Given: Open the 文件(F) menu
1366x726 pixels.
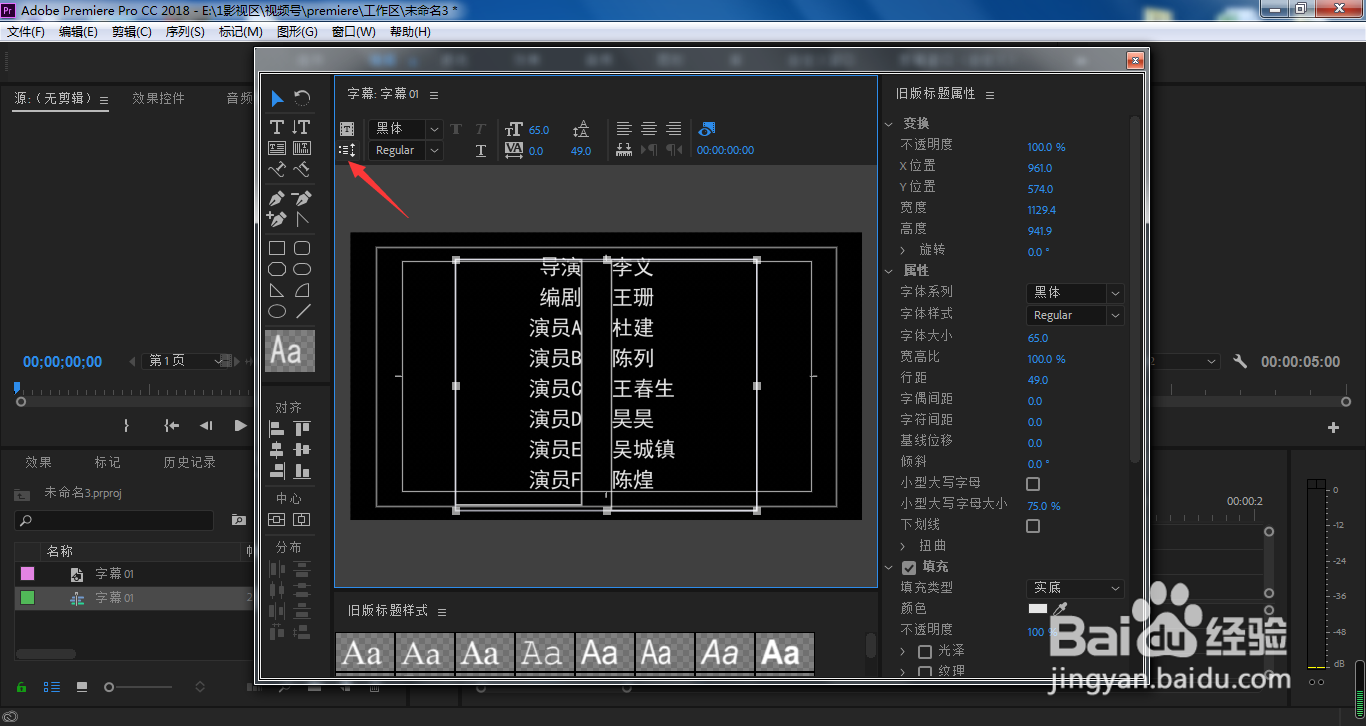Looking at the screenshot, I should click(26, 32).
